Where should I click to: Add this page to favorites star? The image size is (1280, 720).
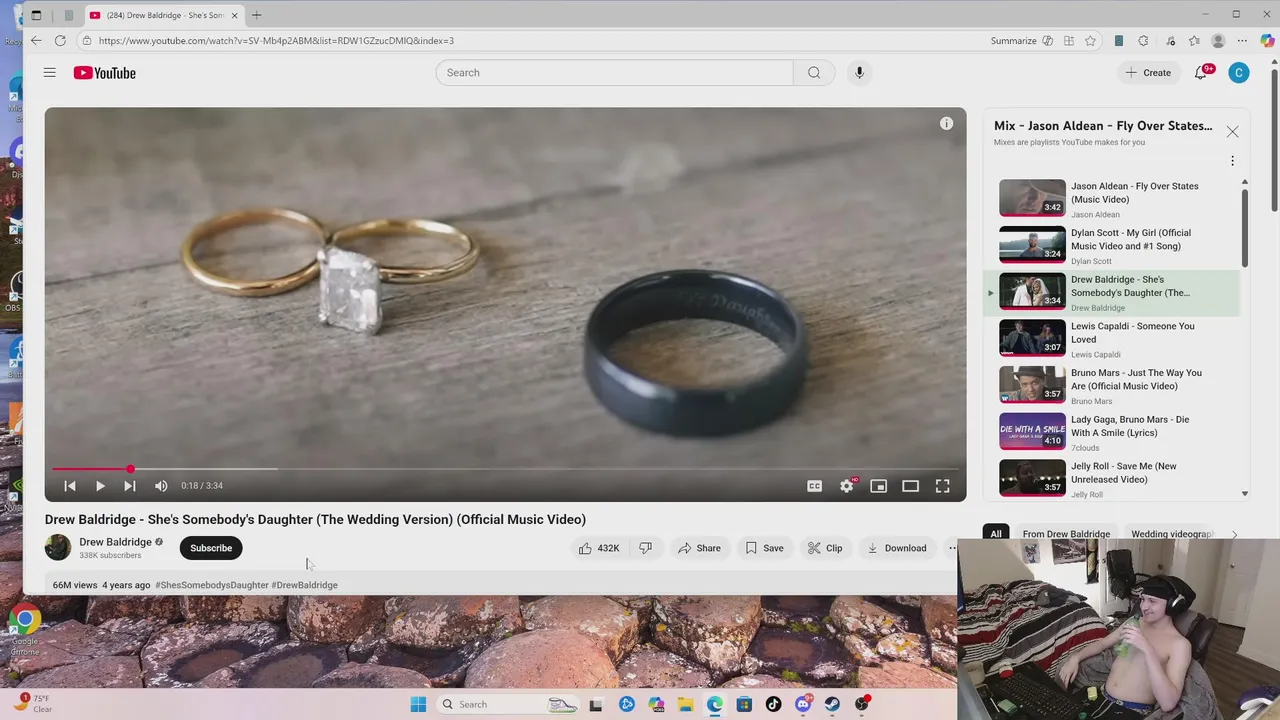(1090, 41)
